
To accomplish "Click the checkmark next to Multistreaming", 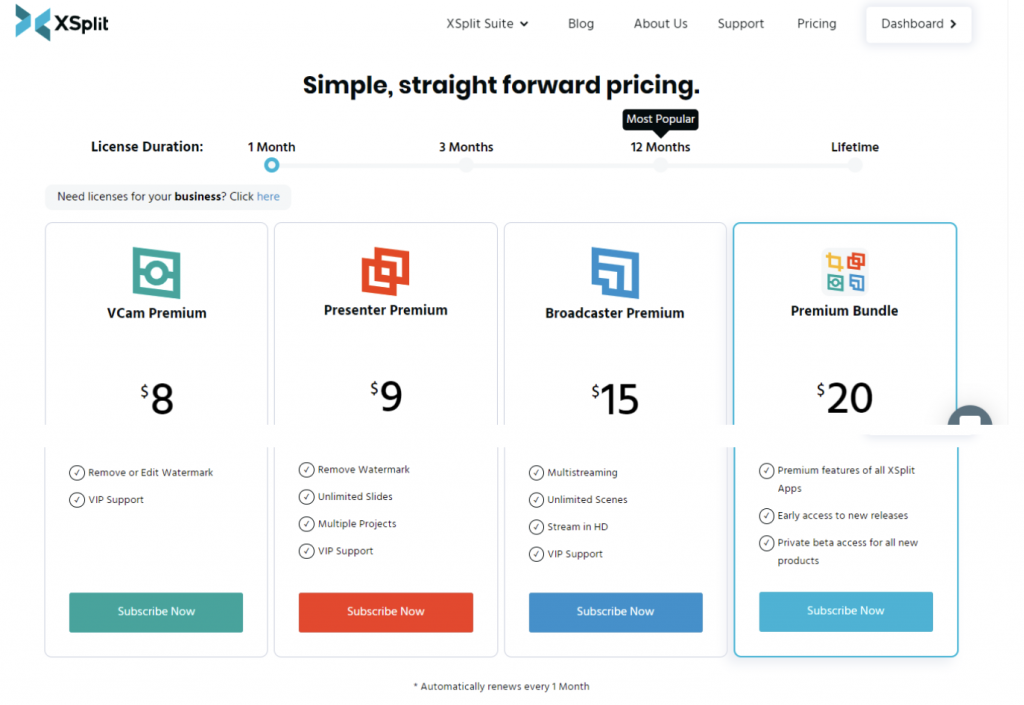I will click(536, 472).
